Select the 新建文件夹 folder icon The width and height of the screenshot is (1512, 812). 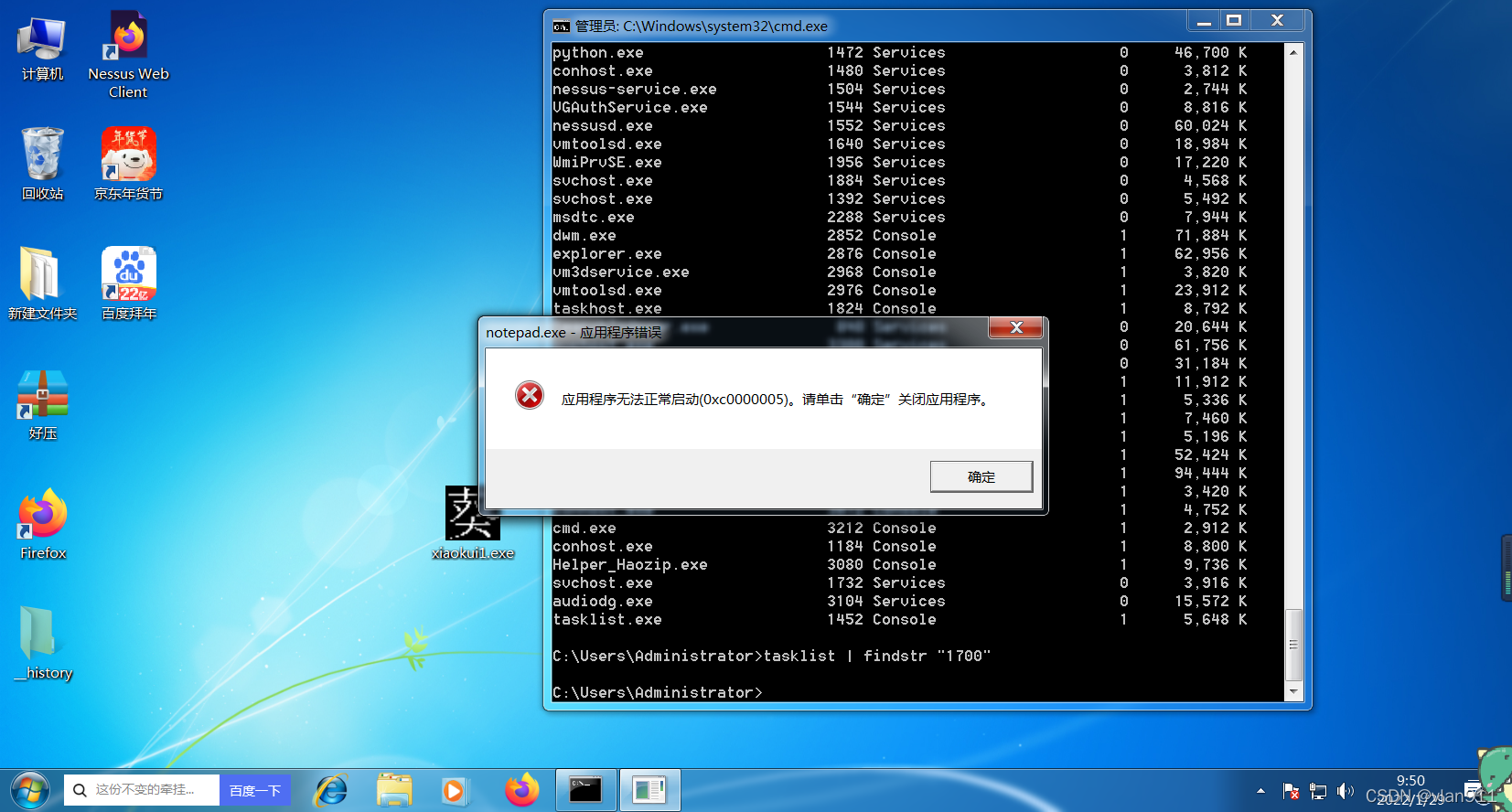(x=42, y=284)
